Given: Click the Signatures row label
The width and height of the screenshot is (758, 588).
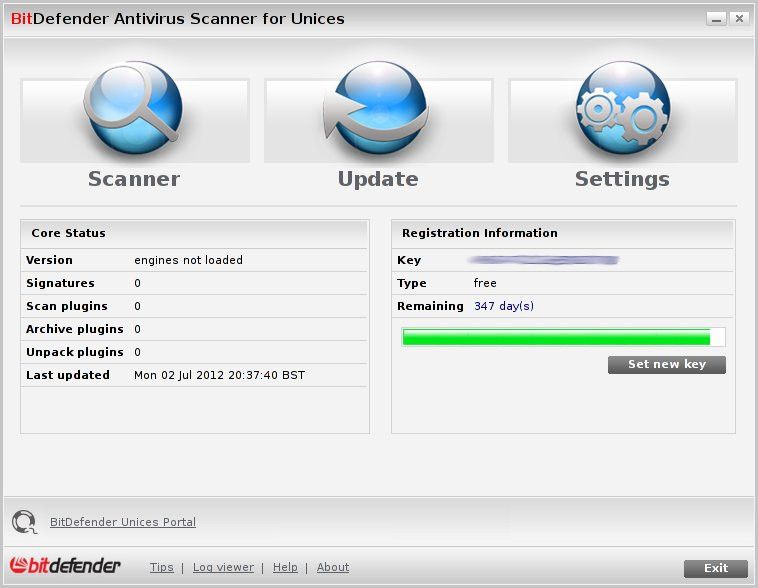Looking at the screenshot, I should click(x=60, y=283).
